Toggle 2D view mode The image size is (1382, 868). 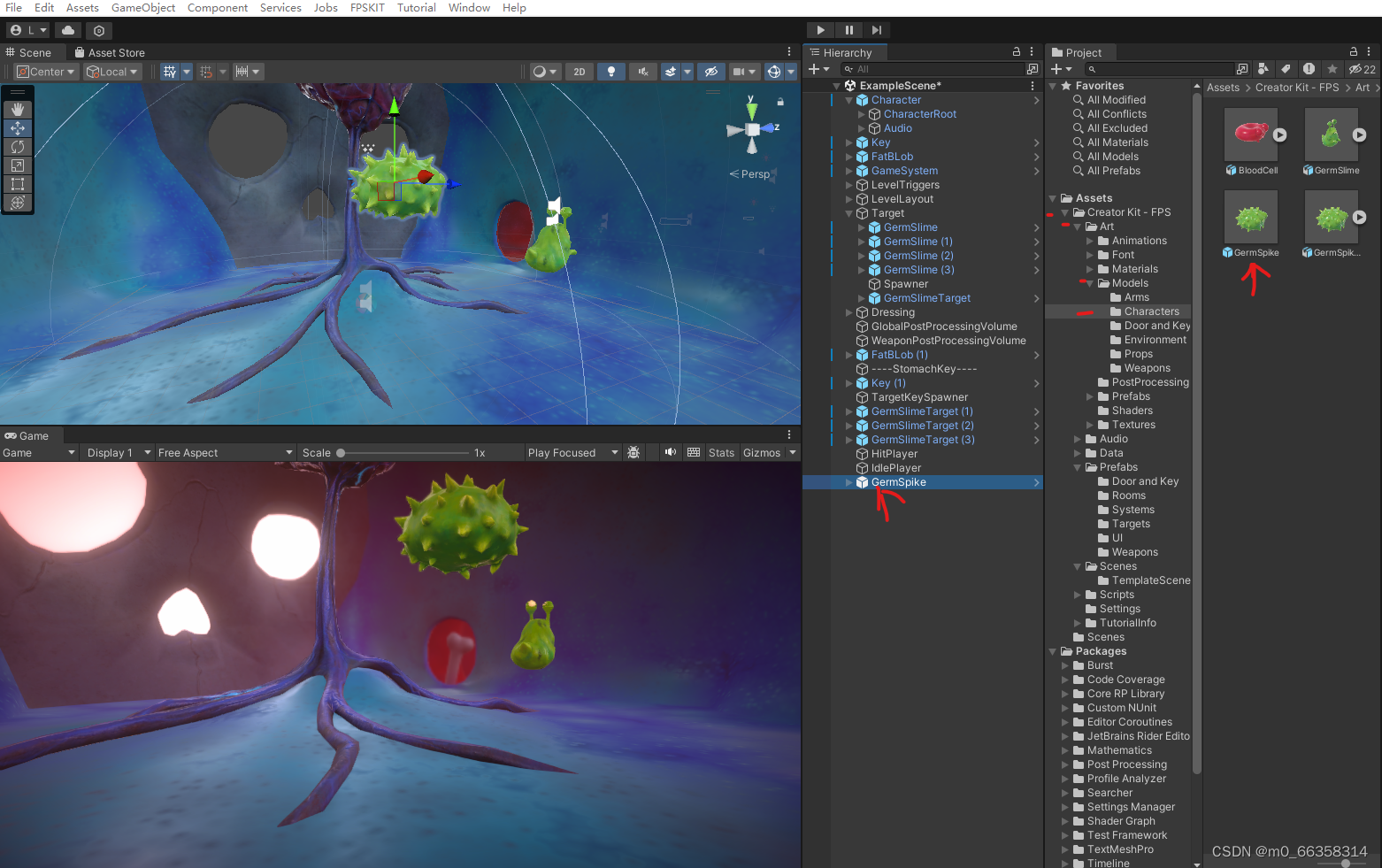point(580,71)
